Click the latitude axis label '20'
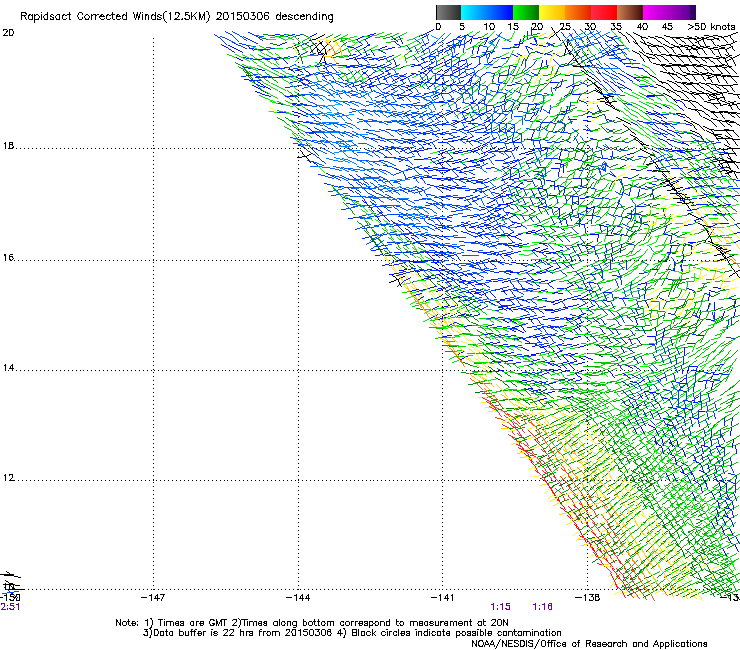The image size is (740, 650). tap(8, 33)
